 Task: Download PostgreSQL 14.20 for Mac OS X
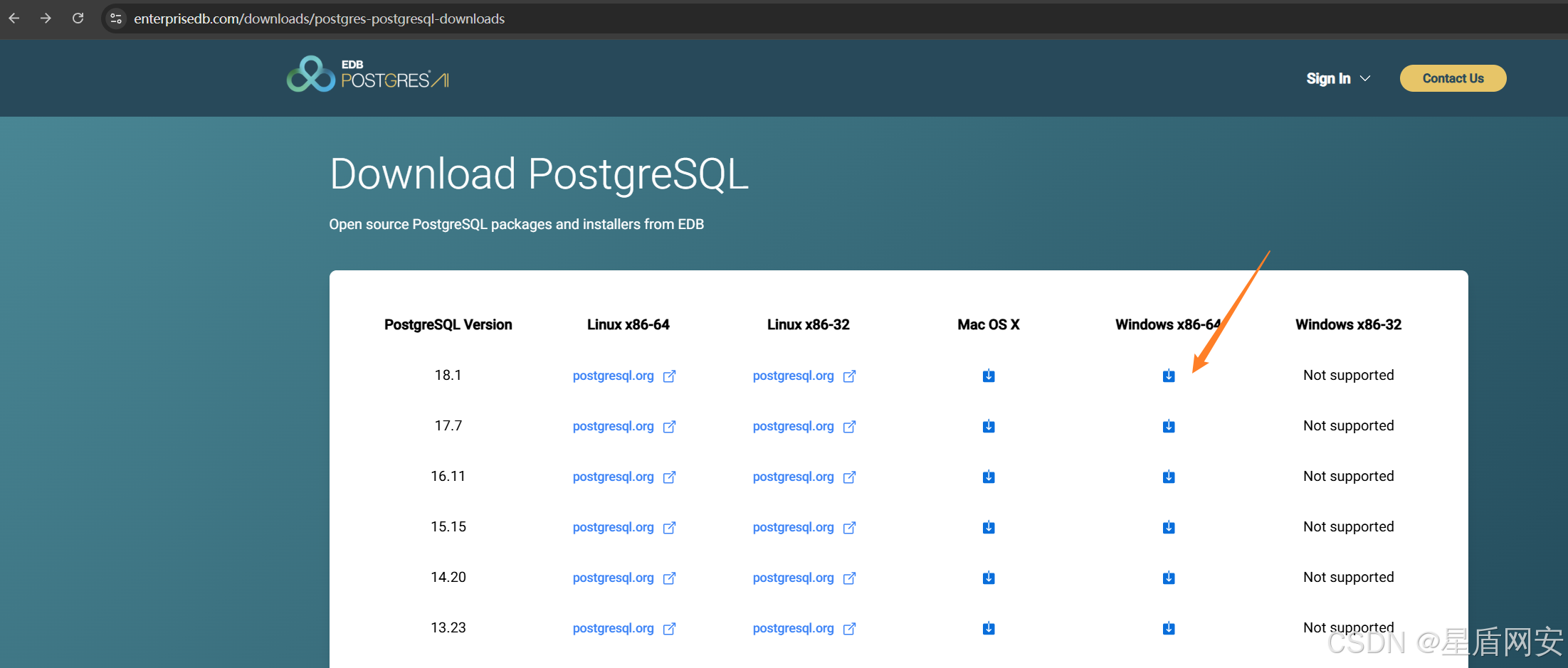coord(989,578)
